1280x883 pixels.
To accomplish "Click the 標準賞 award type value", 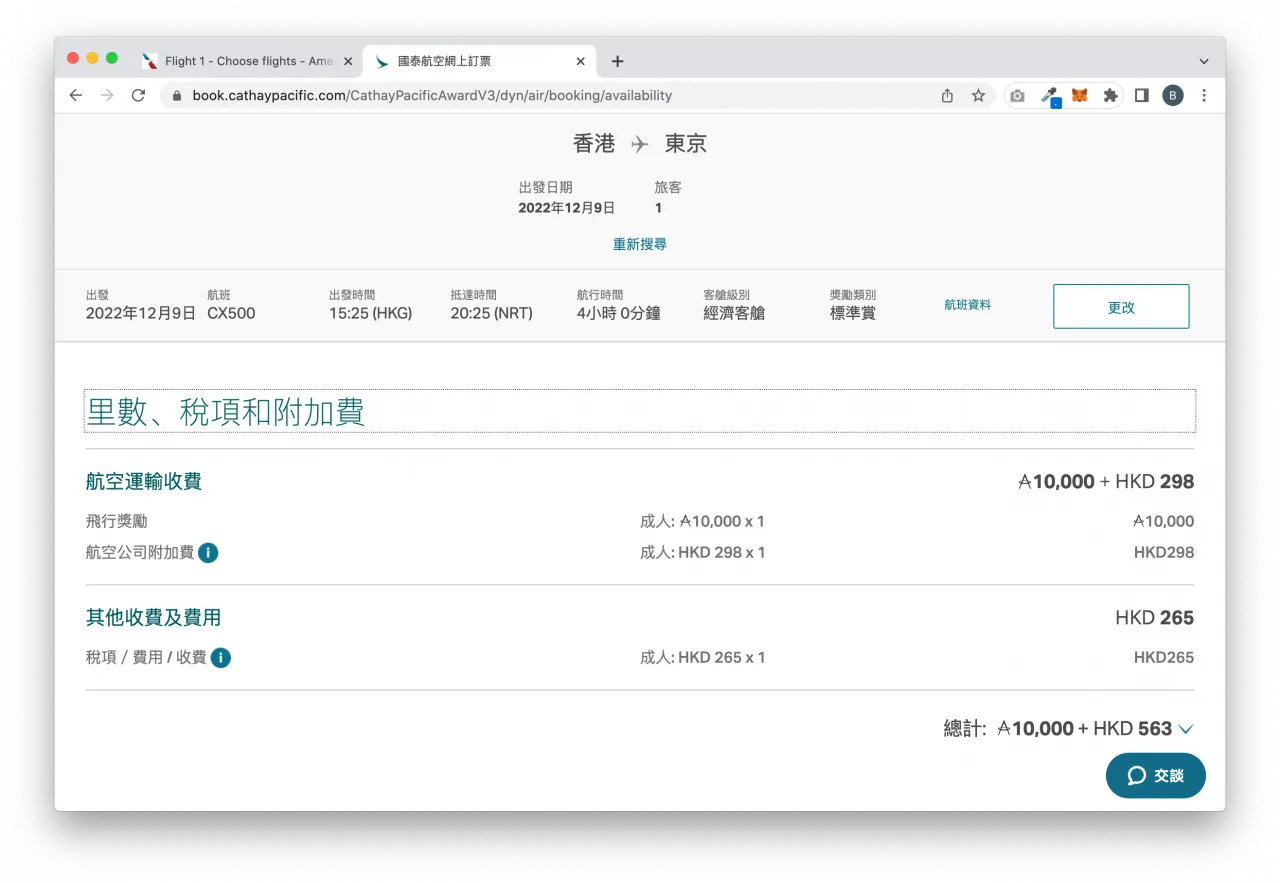I will coord(853,313).
